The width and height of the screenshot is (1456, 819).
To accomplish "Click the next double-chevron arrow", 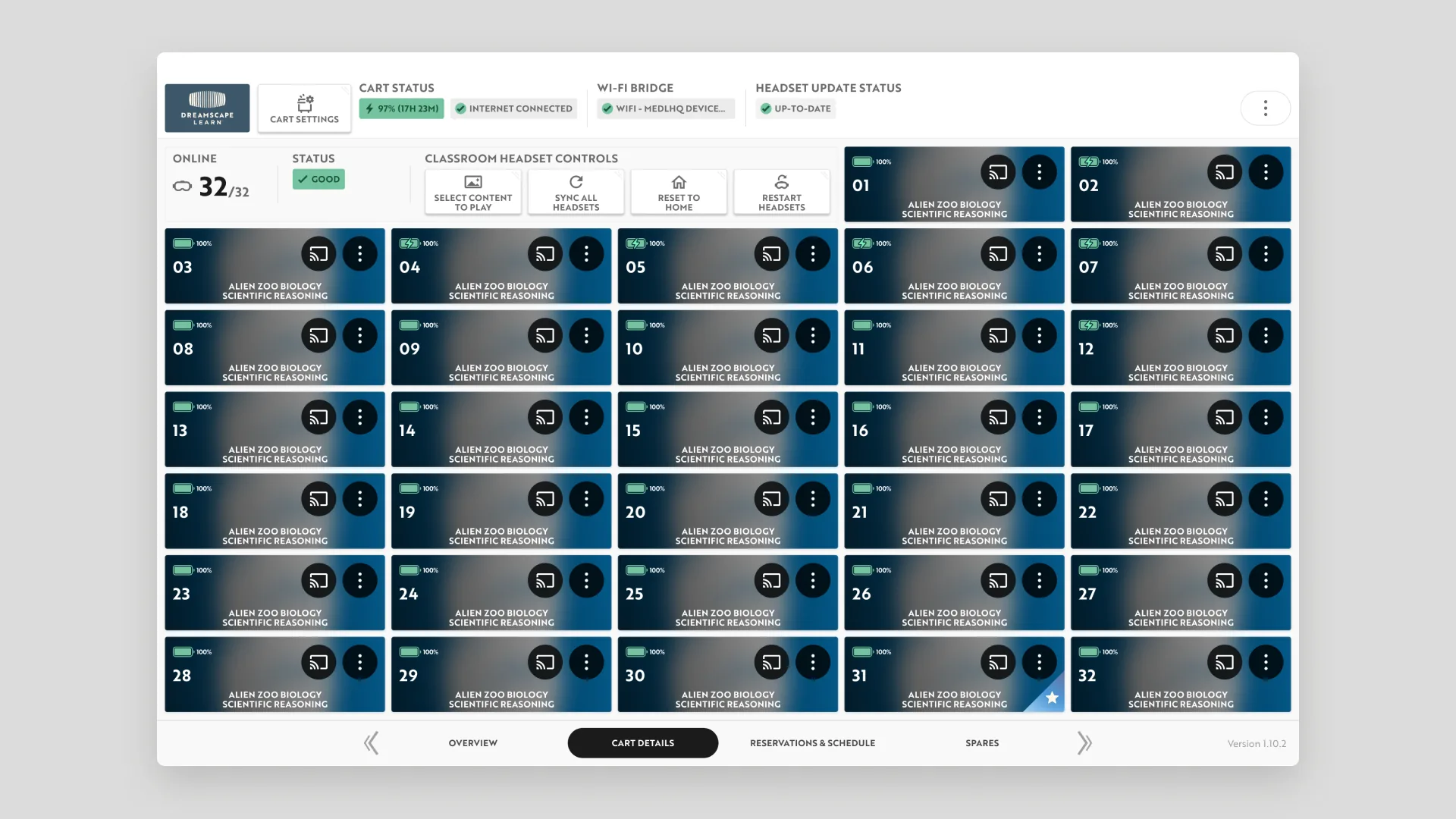I will click(x=1084, y=743).
